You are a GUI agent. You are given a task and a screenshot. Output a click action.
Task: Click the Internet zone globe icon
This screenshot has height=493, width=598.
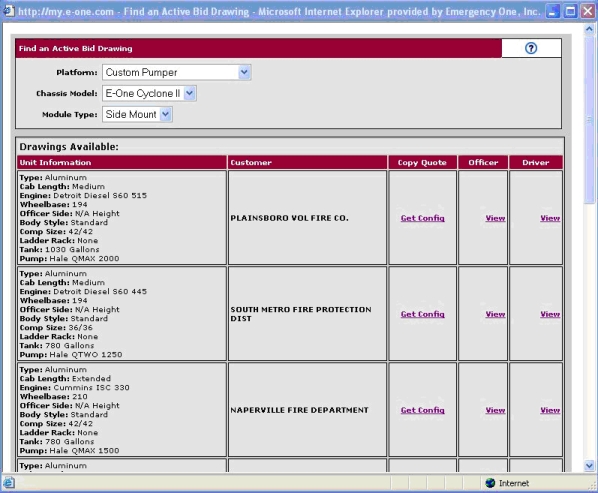(x=490, y=483)
